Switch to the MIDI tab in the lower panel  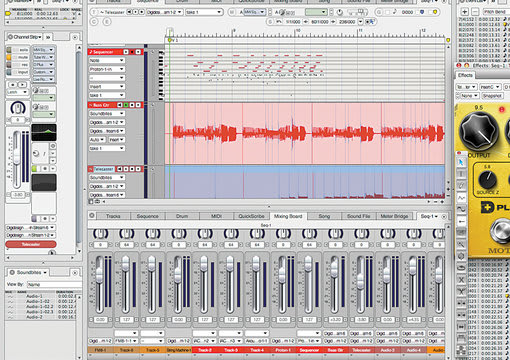click(x=216, y=216)
